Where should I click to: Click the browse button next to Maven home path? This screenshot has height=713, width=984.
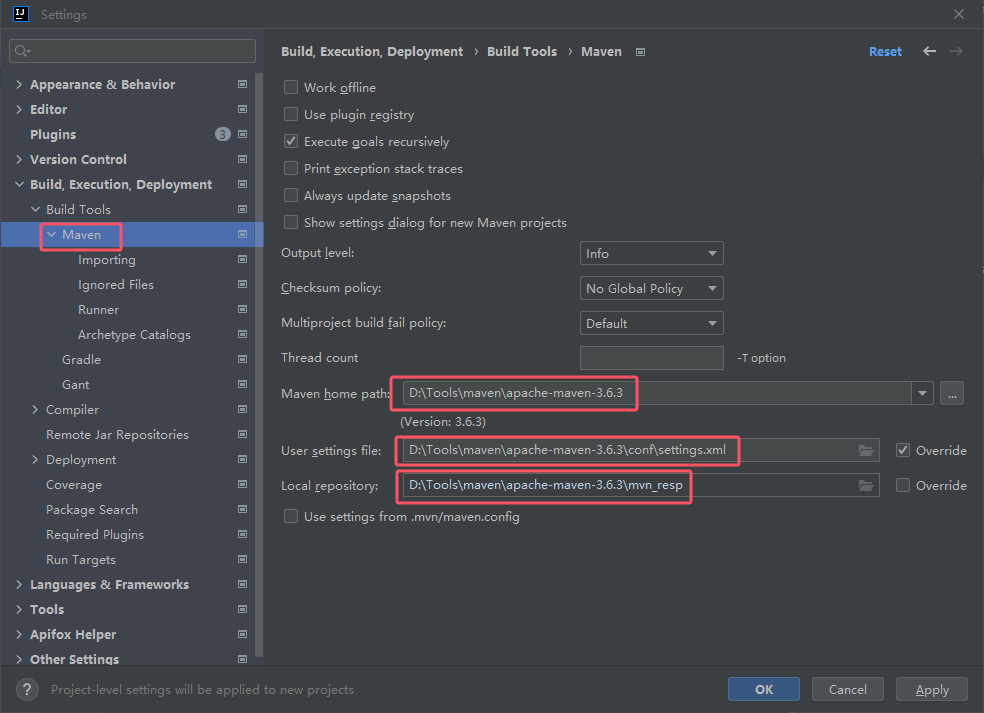(951, 393)
